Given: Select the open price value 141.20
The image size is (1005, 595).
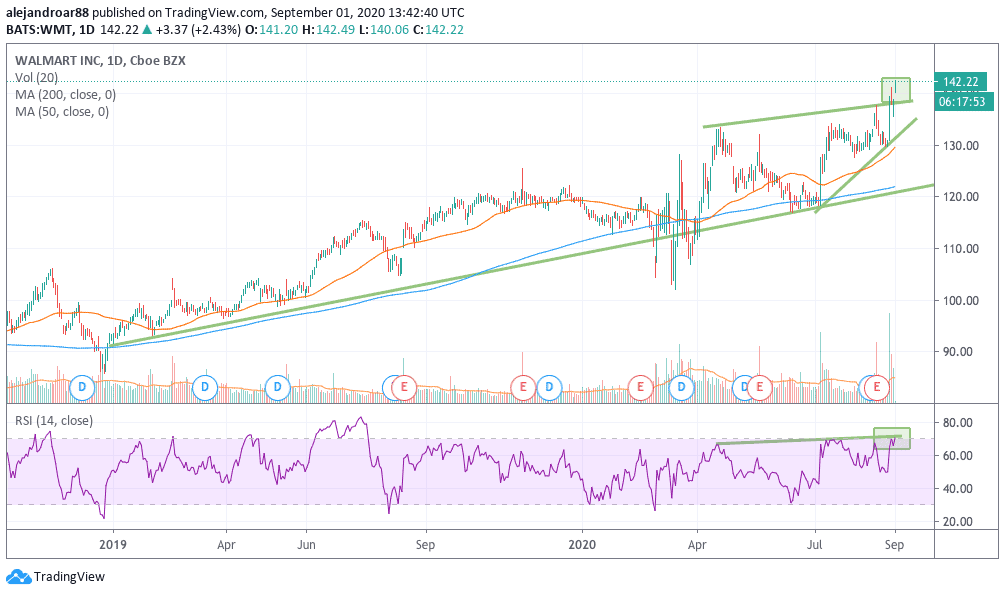Looking at the screenshot, I should pyautogui.click(x=278, y=29).
